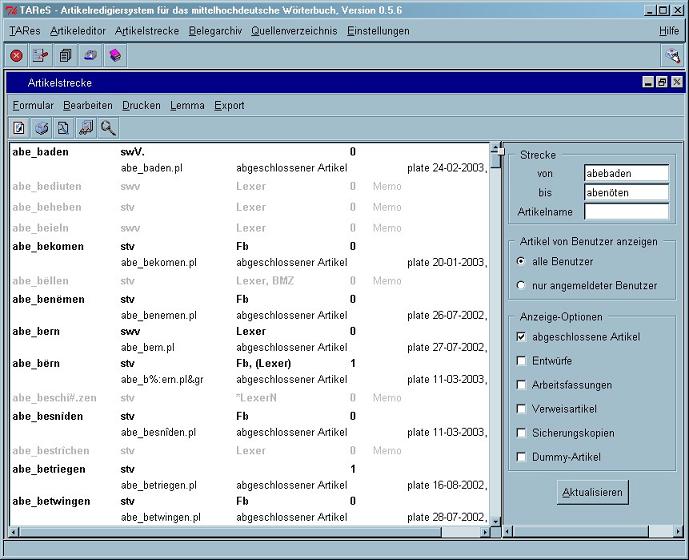Click the date 'plate 27-07-2002'
The image size is (689, 560).
446,347
